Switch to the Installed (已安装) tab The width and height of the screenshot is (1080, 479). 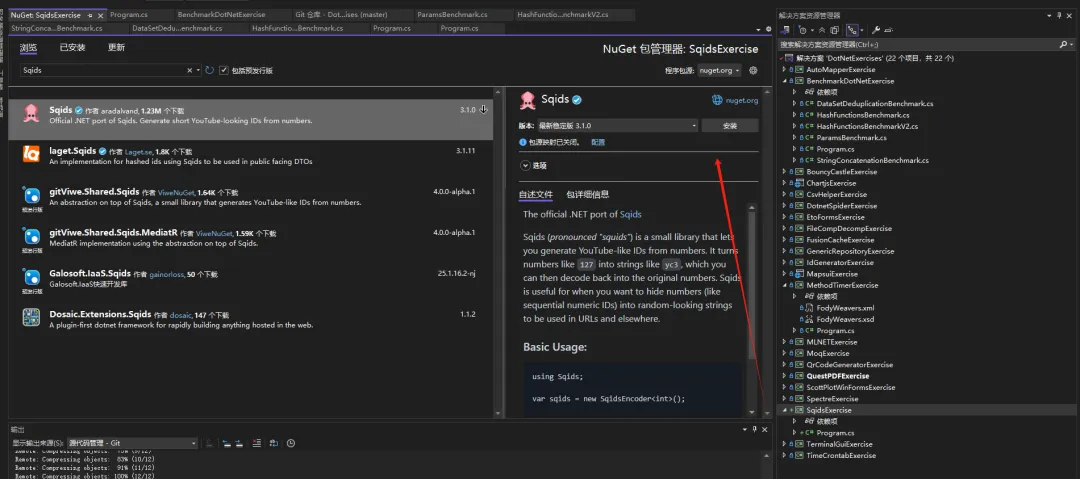[x=72, y=48]
